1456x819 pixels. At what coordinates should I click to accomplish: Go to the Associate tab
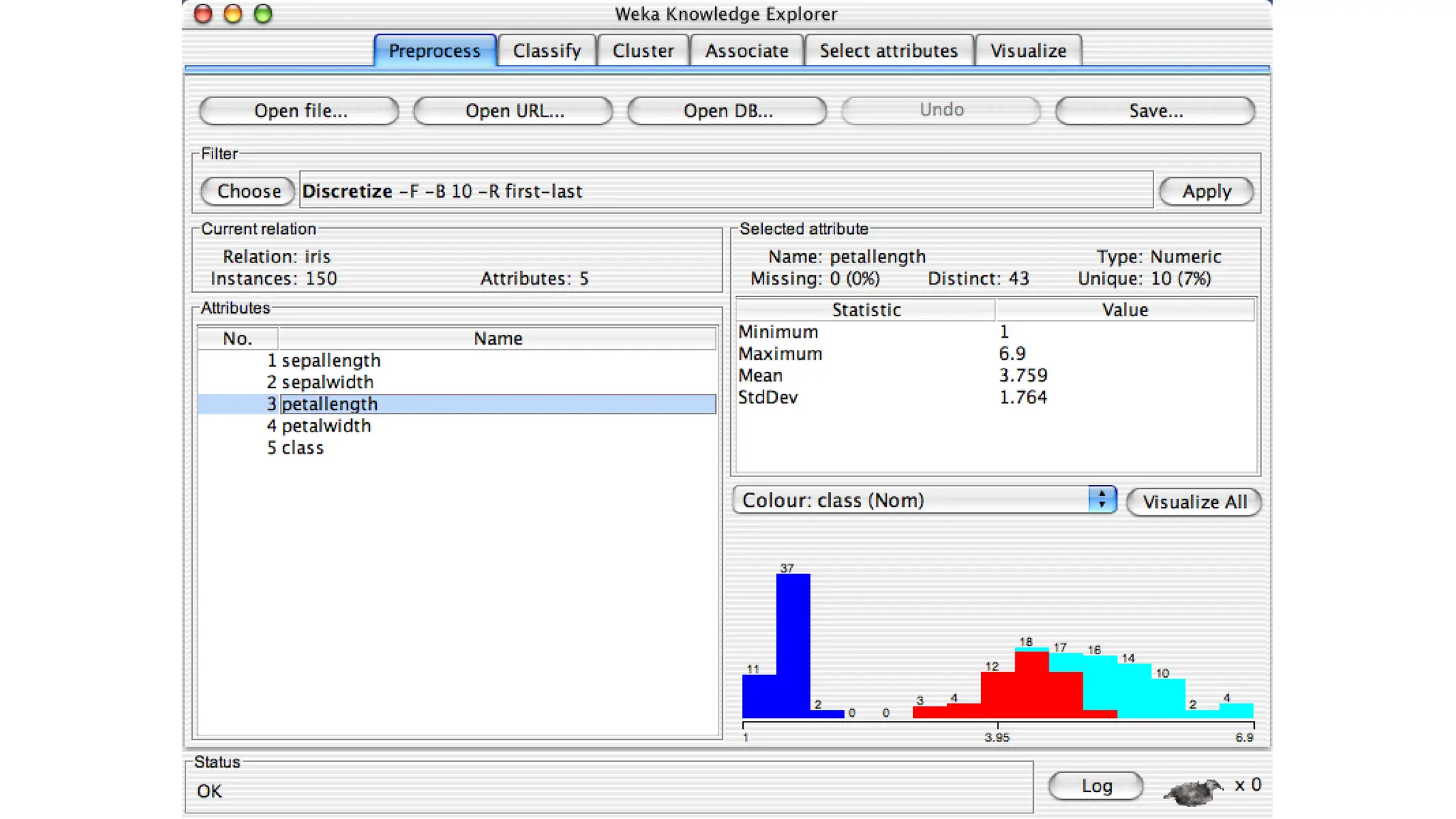pyautogui.click(x=746, y=51)
